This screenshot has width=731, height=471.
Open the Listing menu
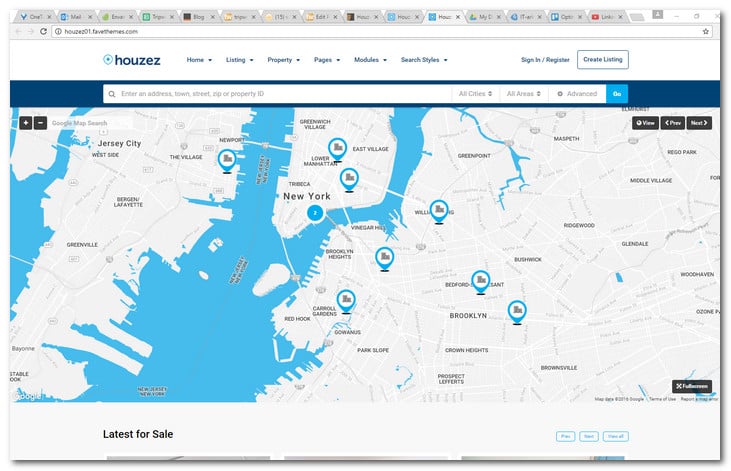(x=239, y=60)
